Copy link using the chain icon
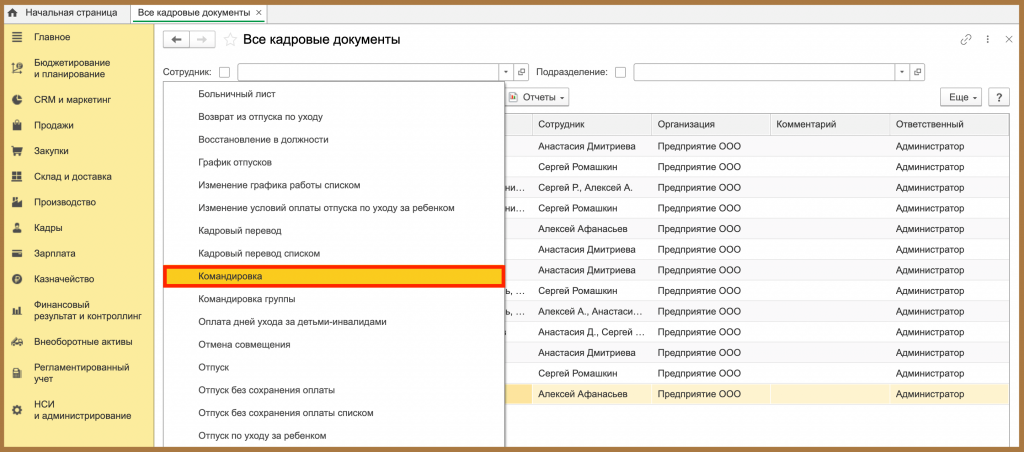This screenshot has width=1024, height=452. point(966,40)
